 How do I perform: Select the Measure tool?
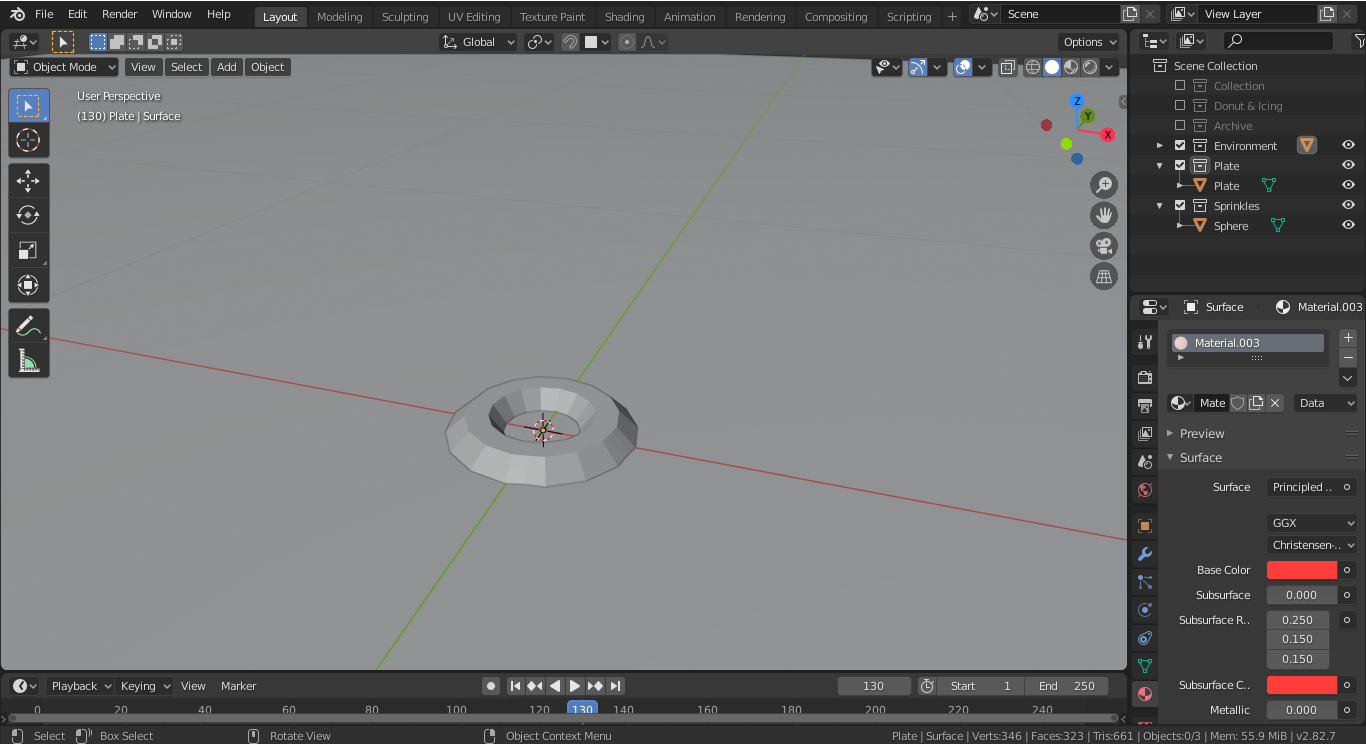[x=28, y=361]
